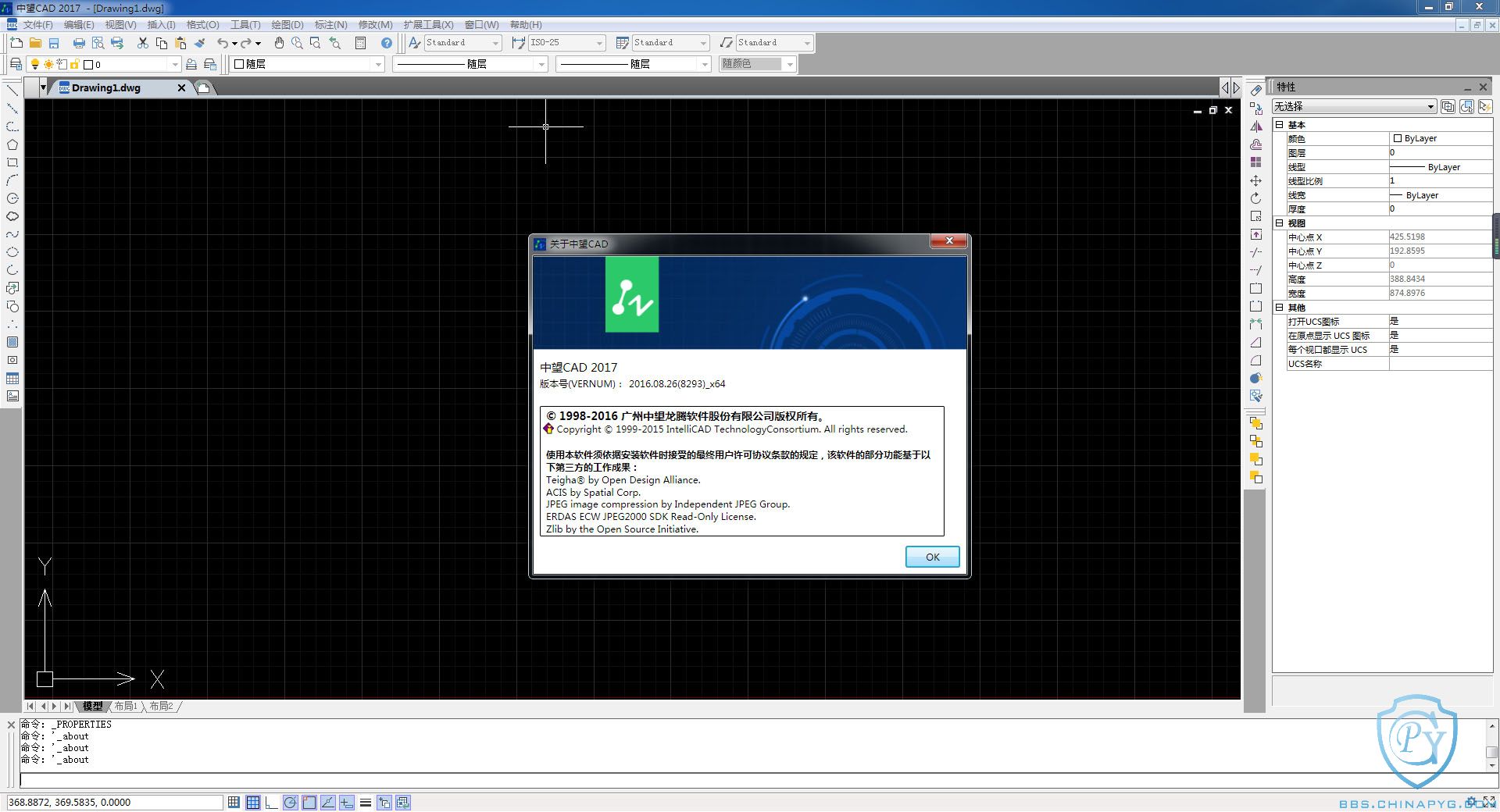Toggle lineweight display in status bar
The image size is (1500, 812).
[x=366, y=802]
